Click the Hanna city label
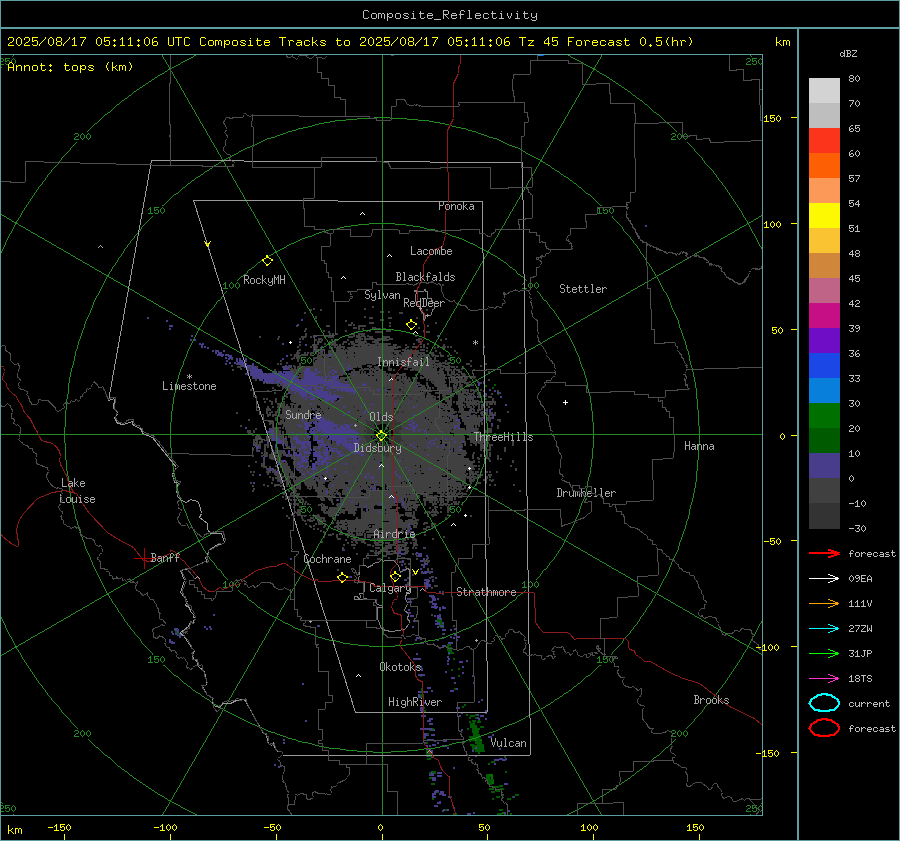 pyautogui.click(x=699, y=446)
